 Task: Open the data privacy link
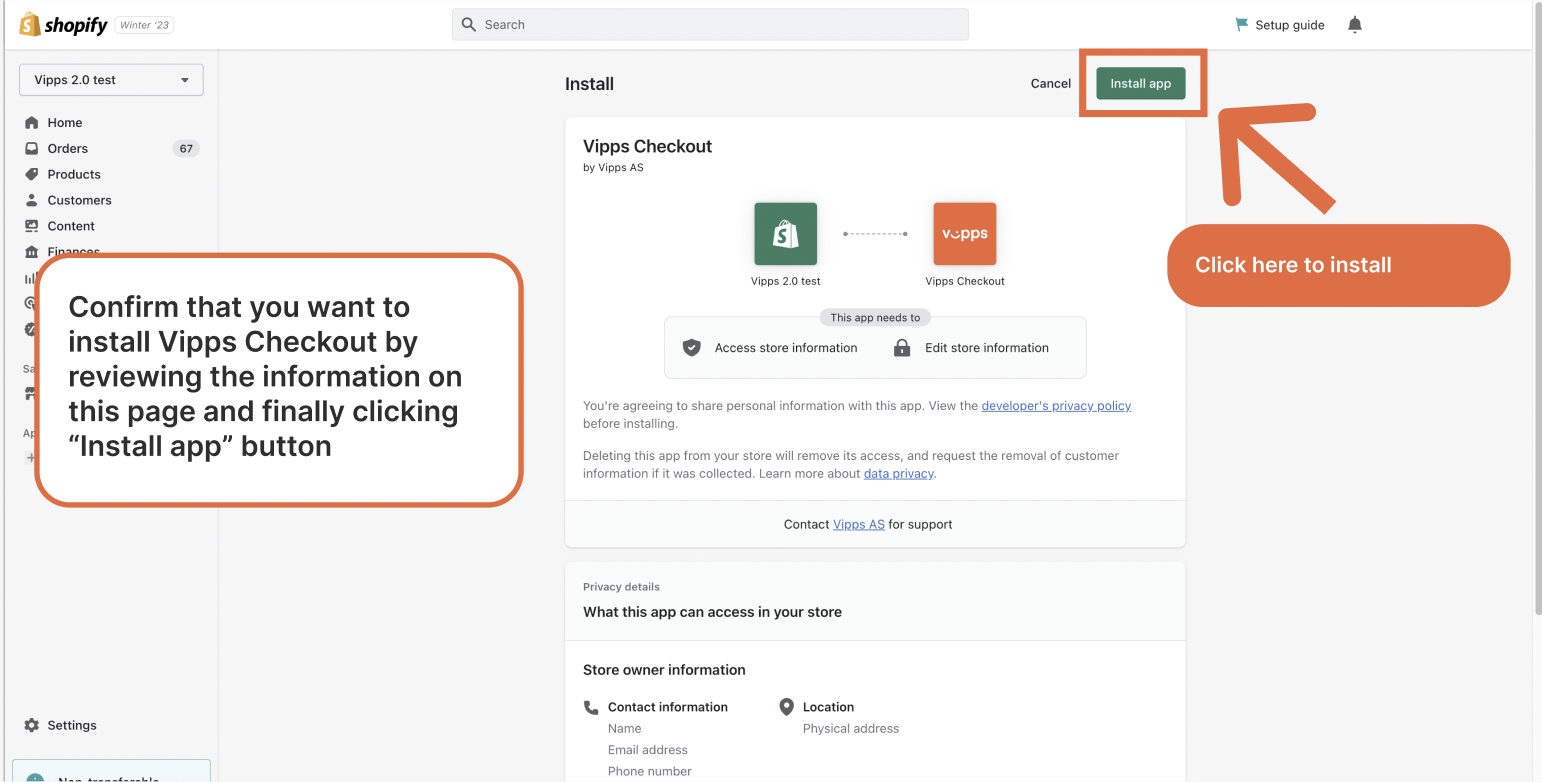click(898, 474)
